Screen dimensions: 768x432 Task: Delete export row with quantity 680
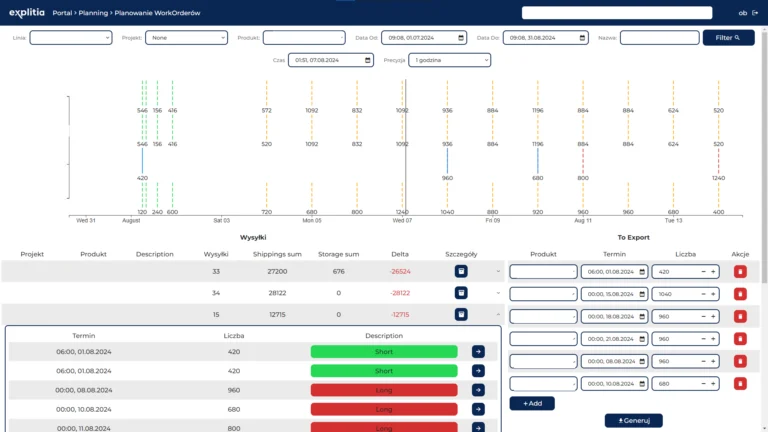[x=740, y=384]
